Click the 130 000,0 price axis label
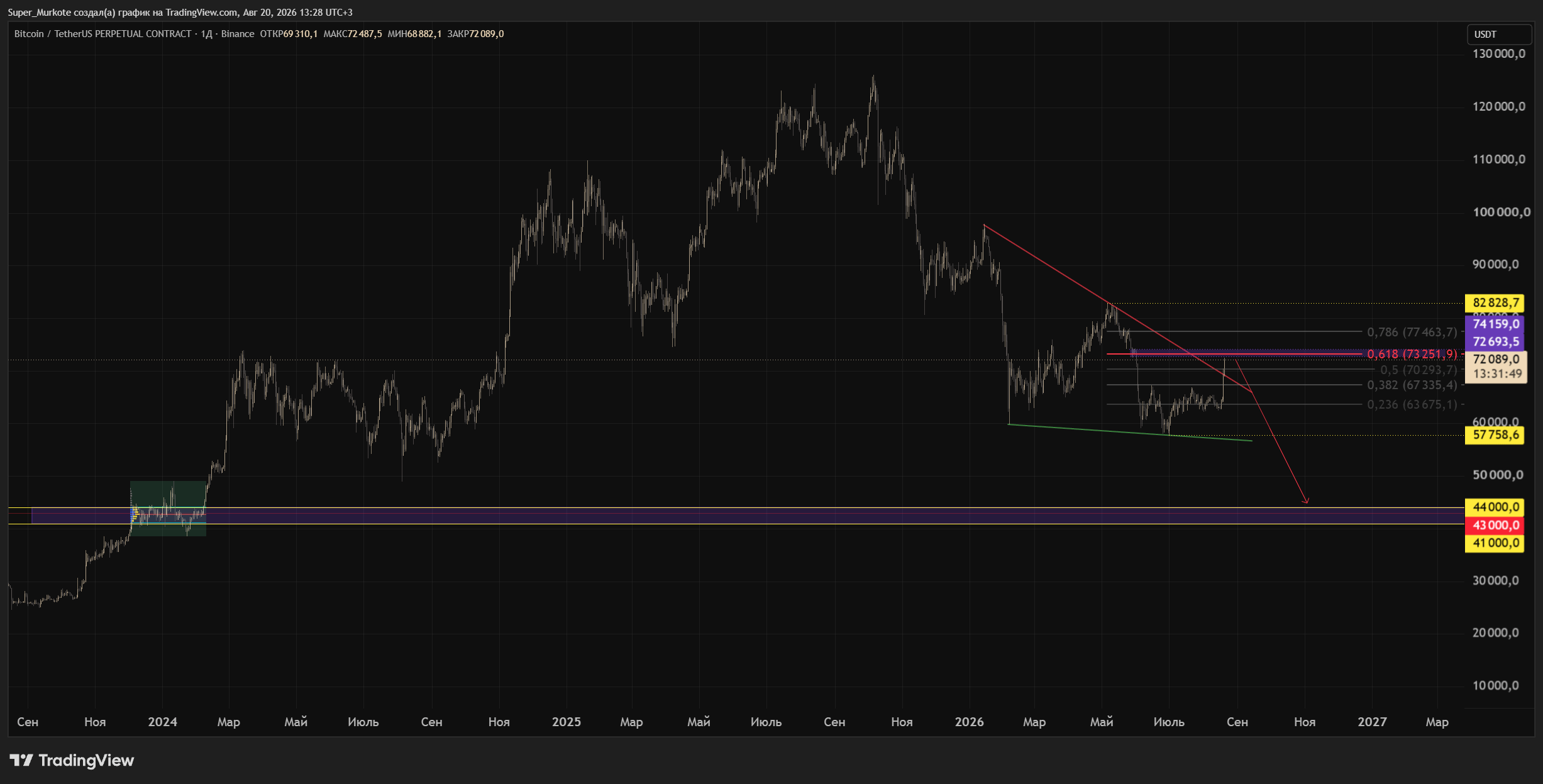 (1498, 54)
